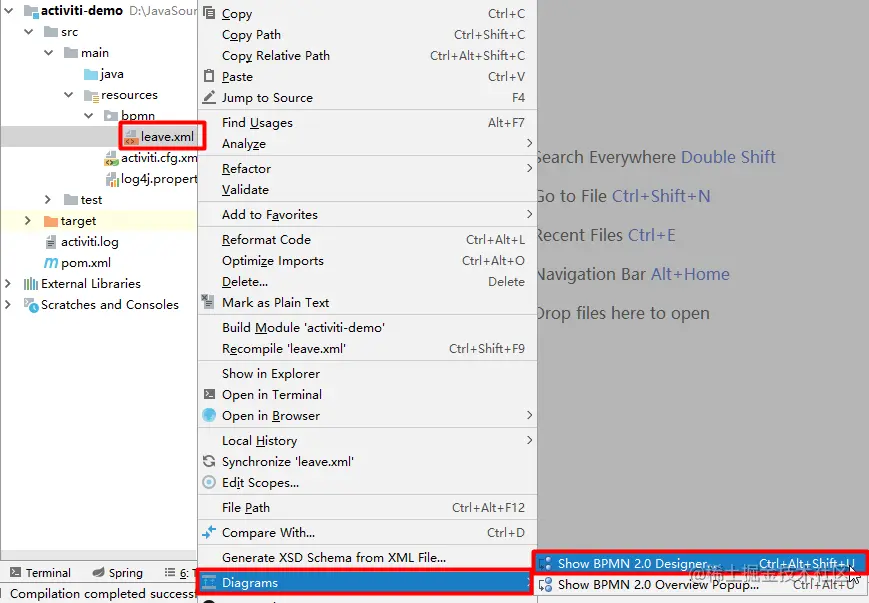Click the Edit Scopes circle icon
This screenshot has width=869, height=603.
pyautogui.click(x=209, y=482)
